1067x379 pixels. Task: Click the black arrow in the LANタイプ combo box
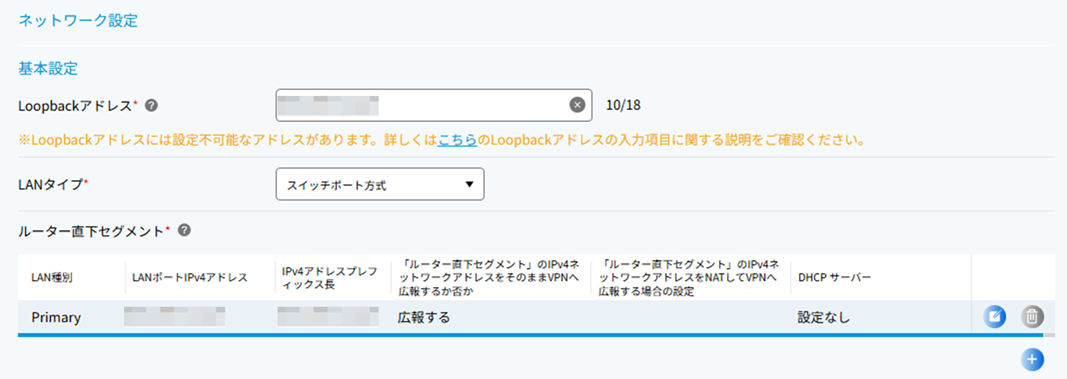[469, 184]
